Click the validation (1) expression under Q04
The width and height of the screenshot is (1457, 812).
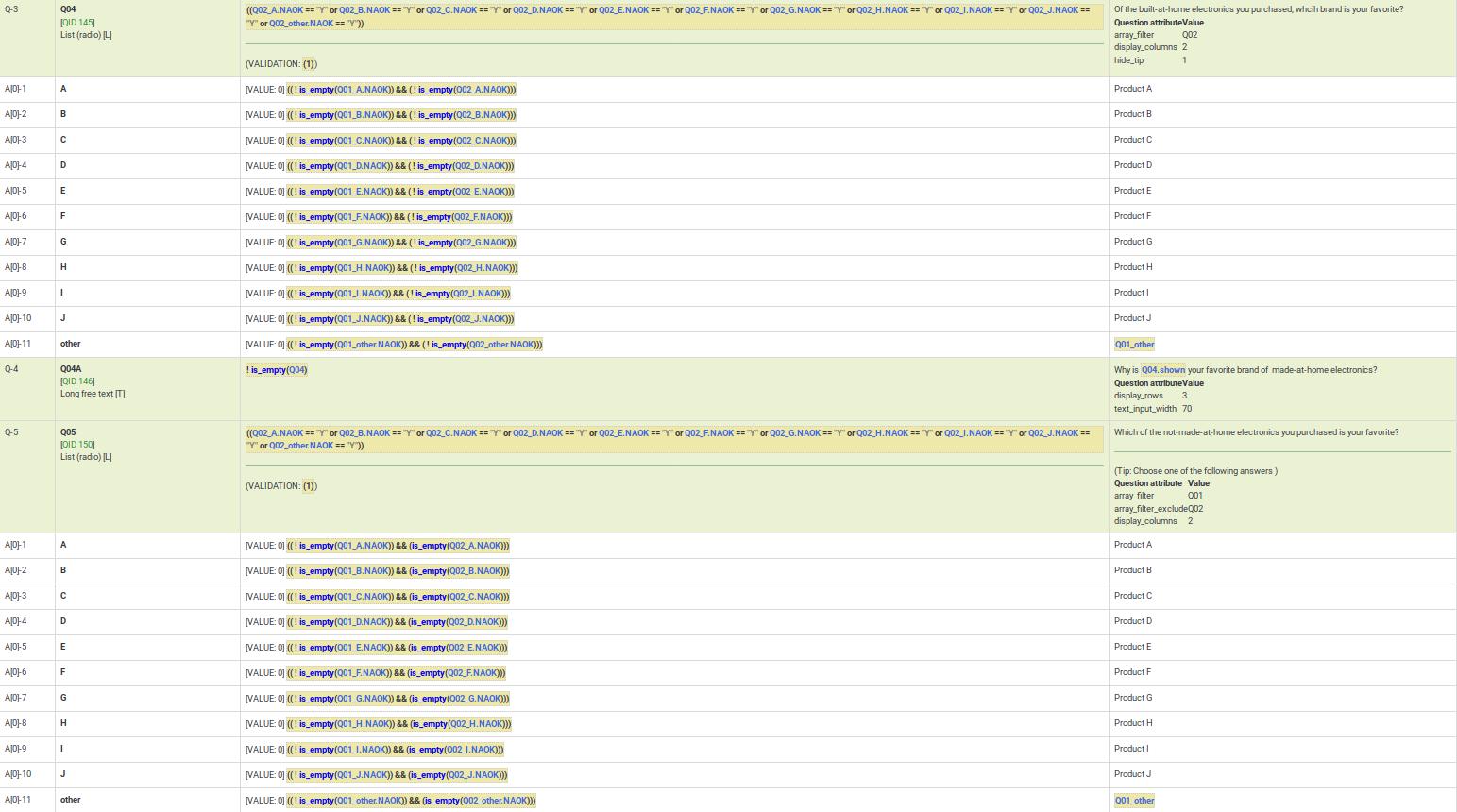[310, 64]
